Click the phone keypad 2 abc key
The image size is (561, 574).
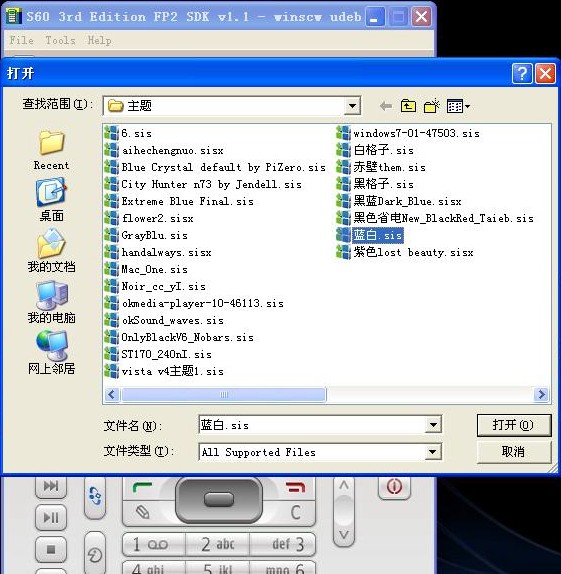click(218, 544)
